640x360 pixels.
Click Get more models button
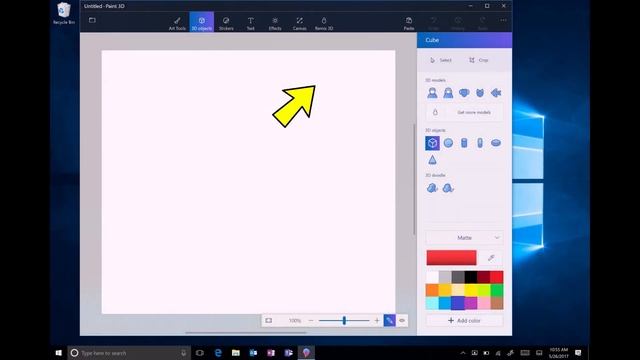pyautogui.click(x=464, y=112)
